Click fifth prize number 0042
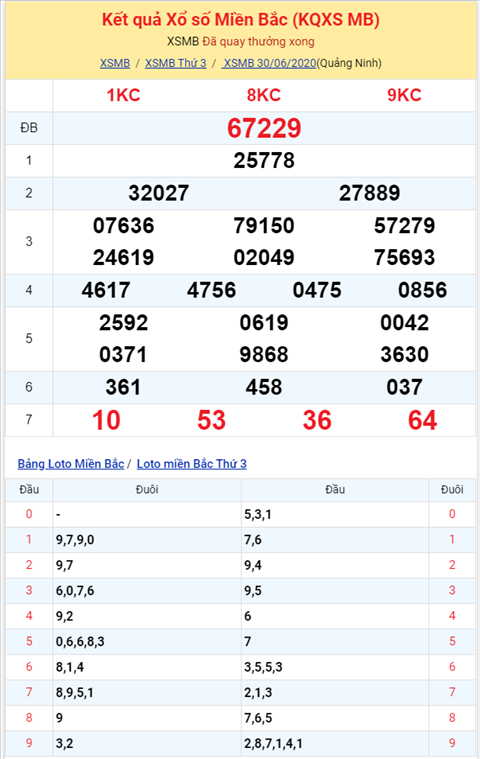This screenshot has width=480, height=759. (x=405, y=323)
